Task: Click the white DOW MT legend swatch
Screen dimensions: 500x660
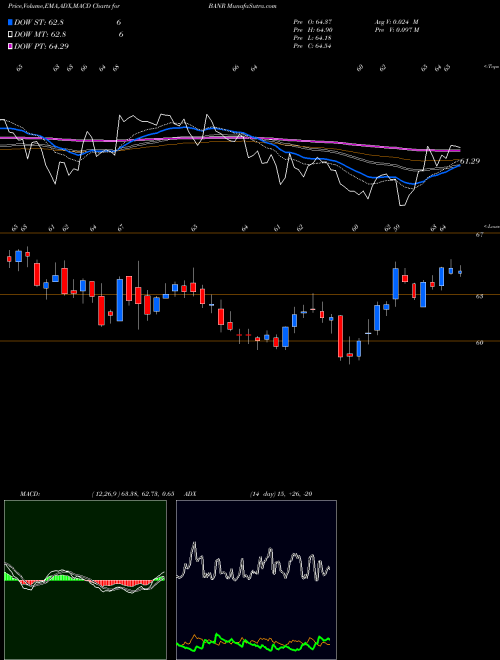Action: click(x=11, y=35)
